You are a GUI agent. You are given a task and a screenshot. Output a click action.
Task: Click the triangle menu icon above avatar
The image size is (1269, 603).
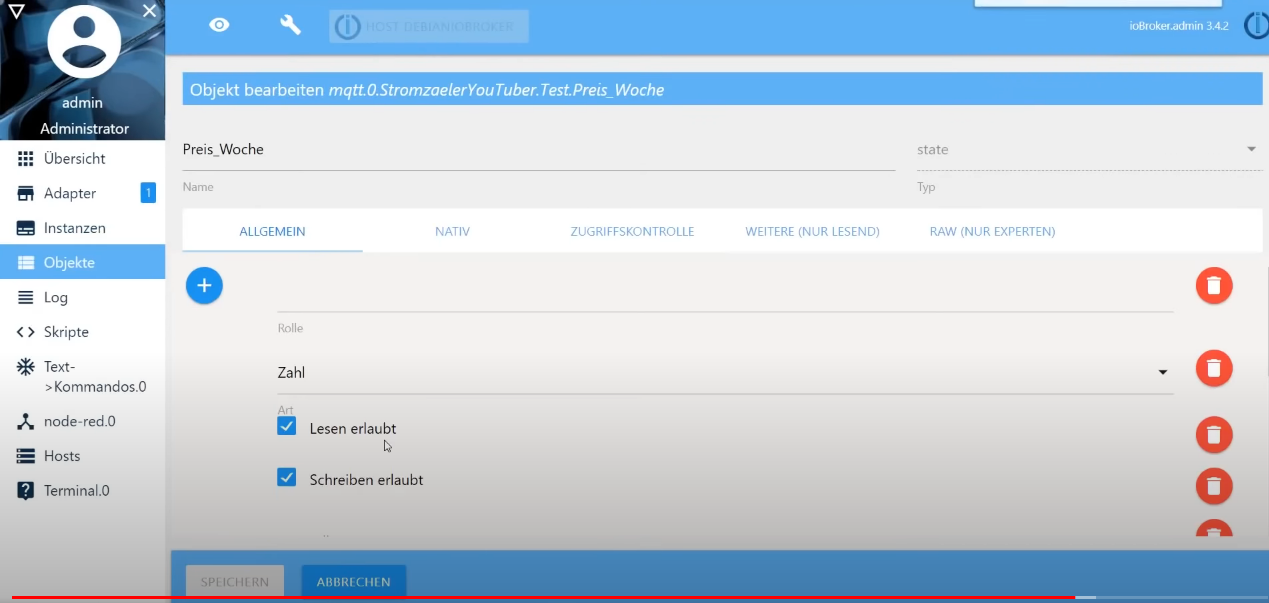click(15, 11)
